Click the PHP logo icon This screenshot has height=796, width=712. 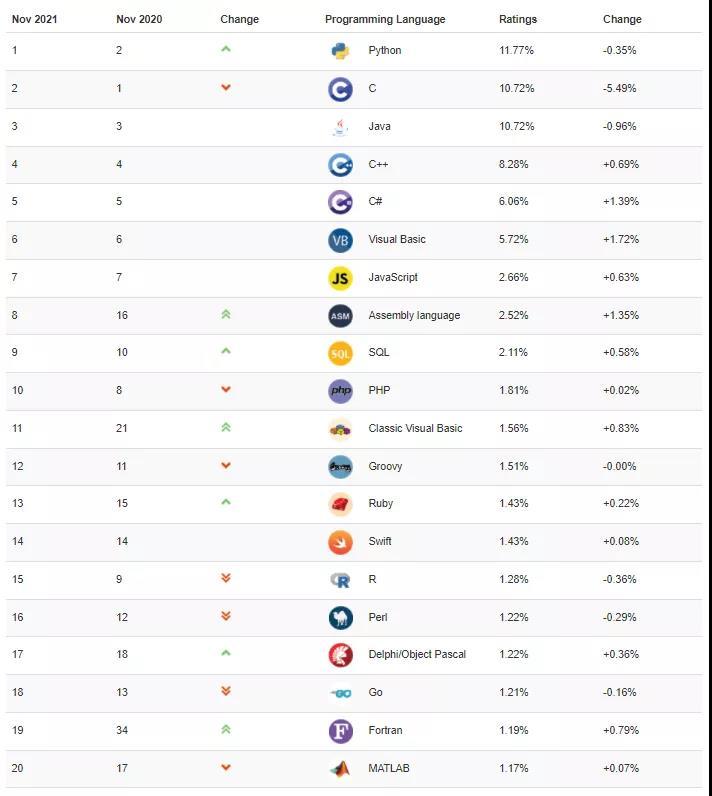pos(340,391)
